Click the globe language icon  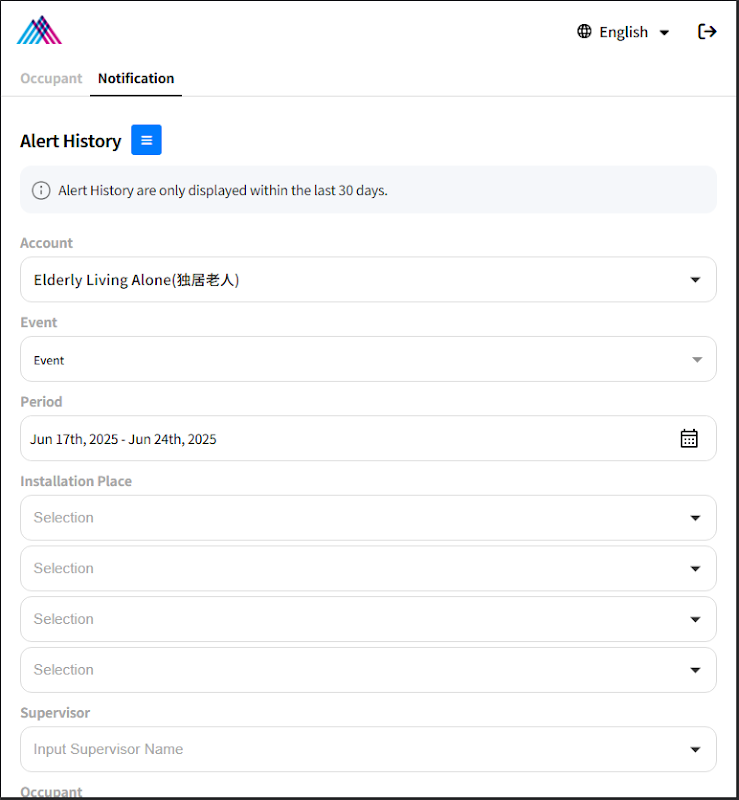(x=584, y=32)
